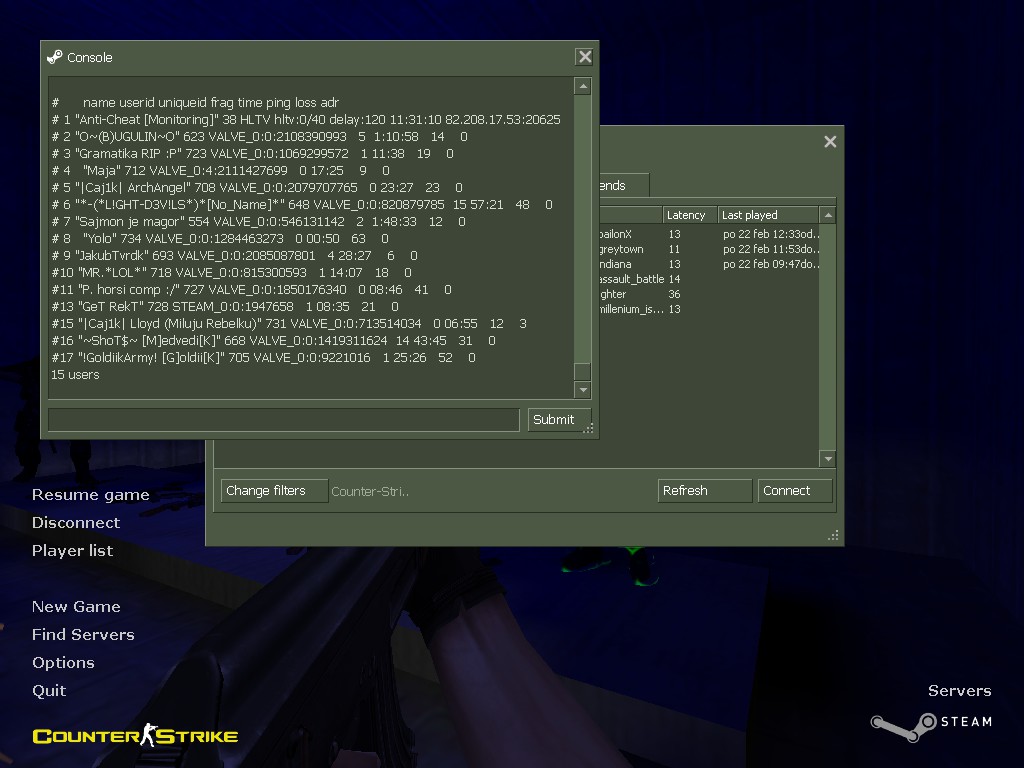Close the server browser window
Image resolution: width=1024 pixels, height=768 pixels.
[830, 142]
